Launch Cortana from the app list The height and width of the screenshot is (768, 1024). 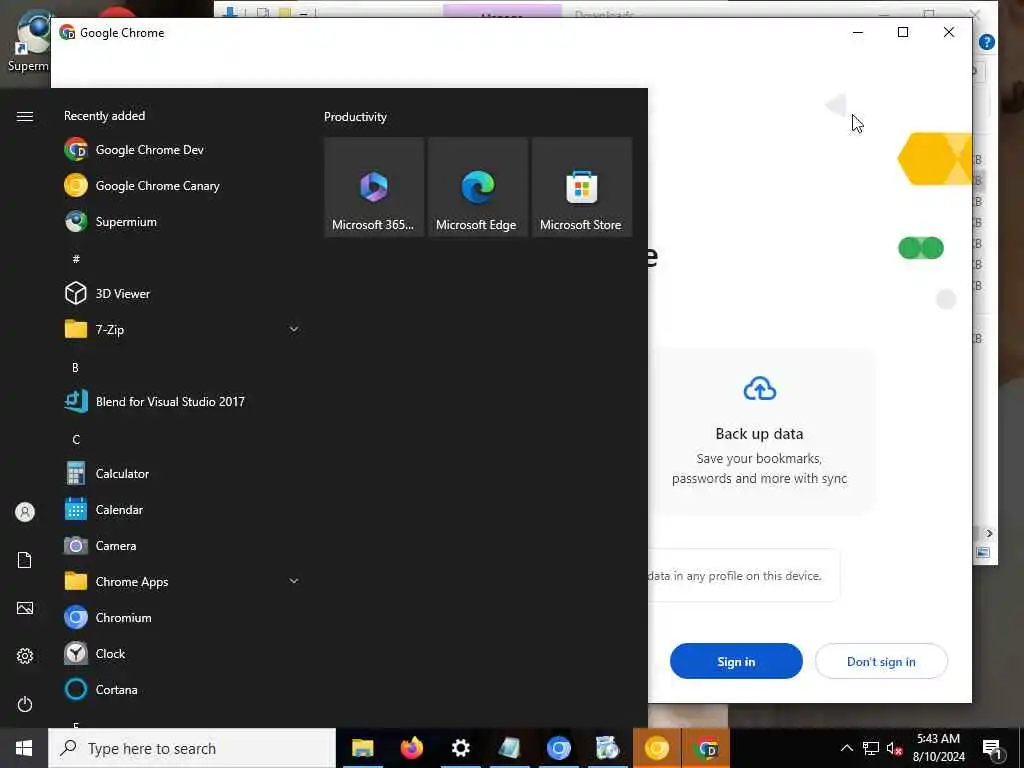click(x=182, y=689)
